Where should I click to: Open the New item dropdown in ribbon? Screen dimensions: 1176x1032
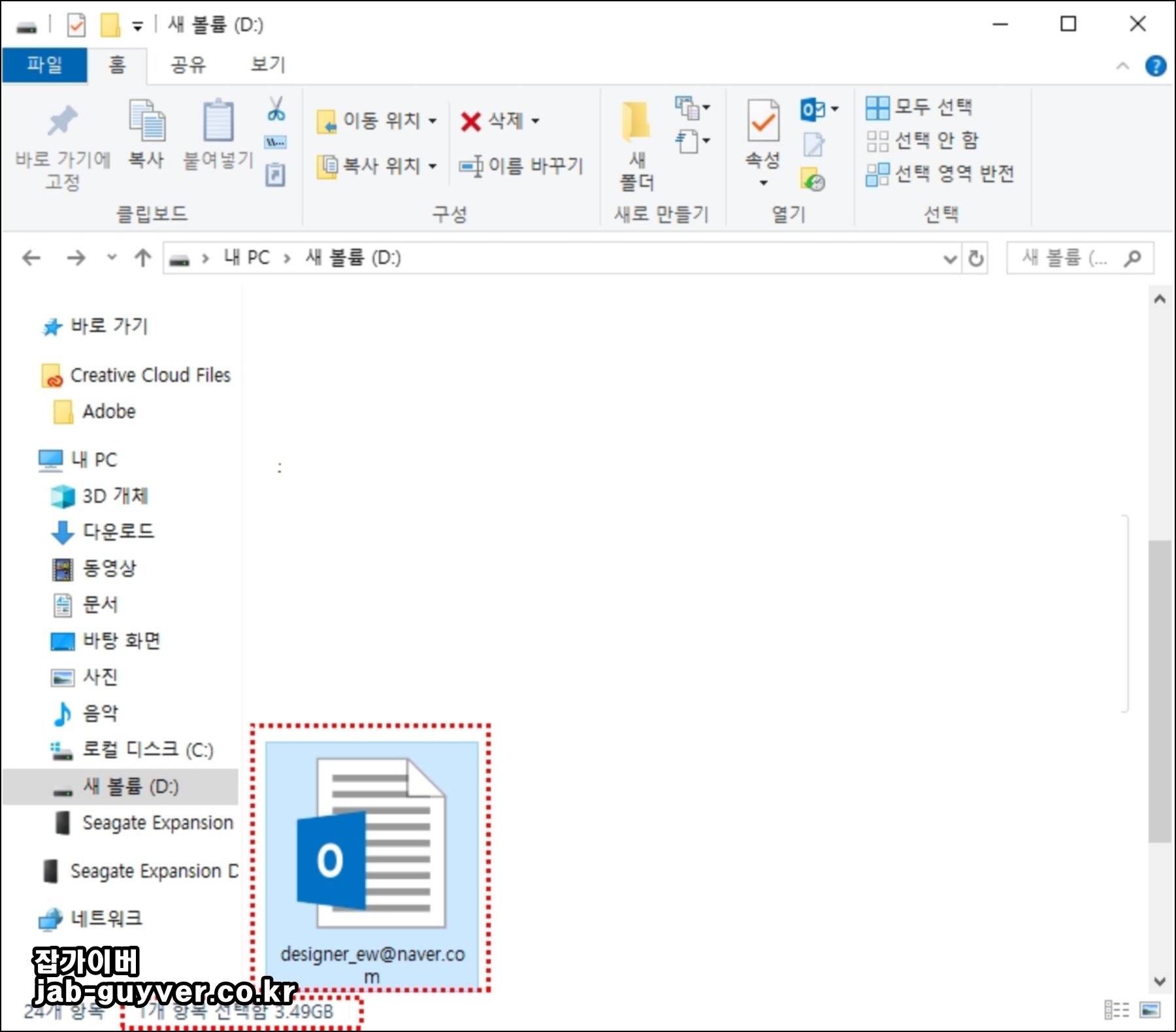[693, 108]
